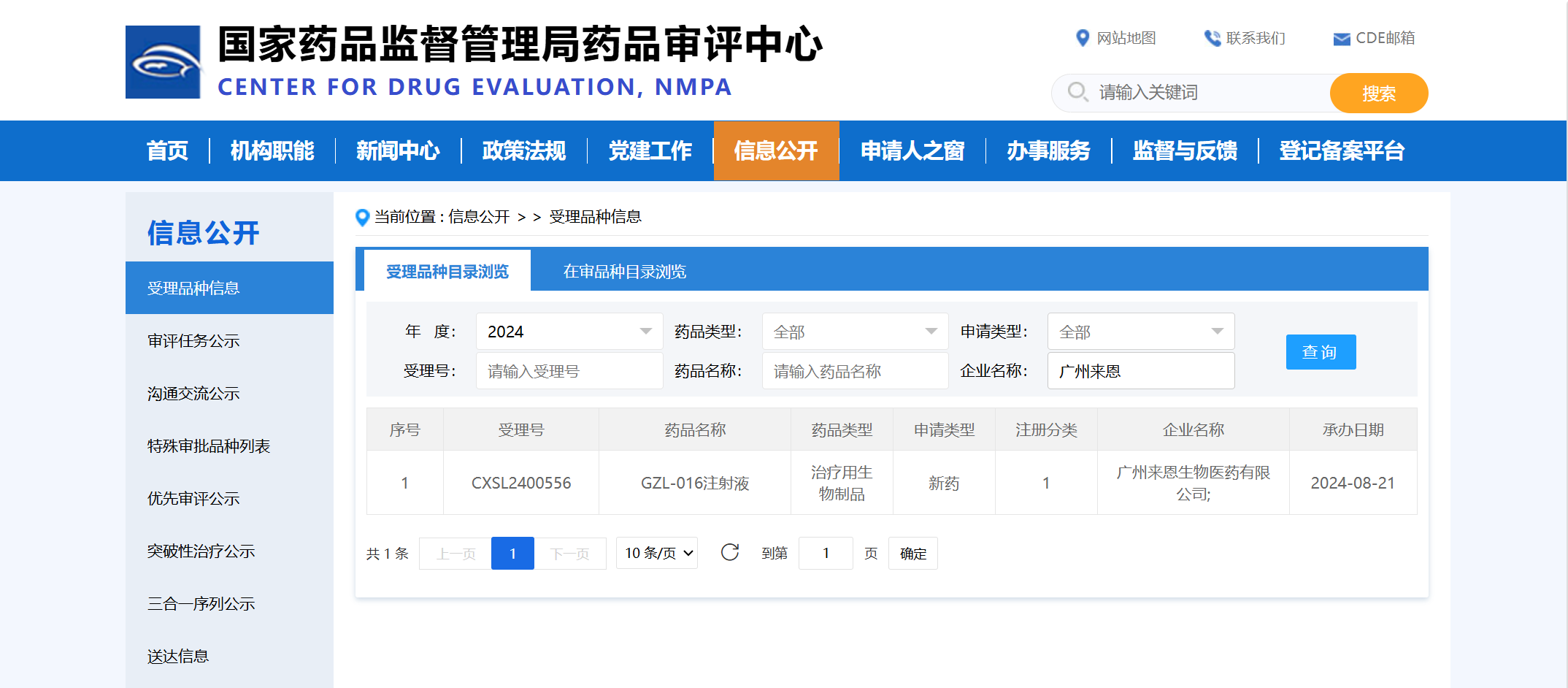Click the pagination refresh icon

point(730,552)
